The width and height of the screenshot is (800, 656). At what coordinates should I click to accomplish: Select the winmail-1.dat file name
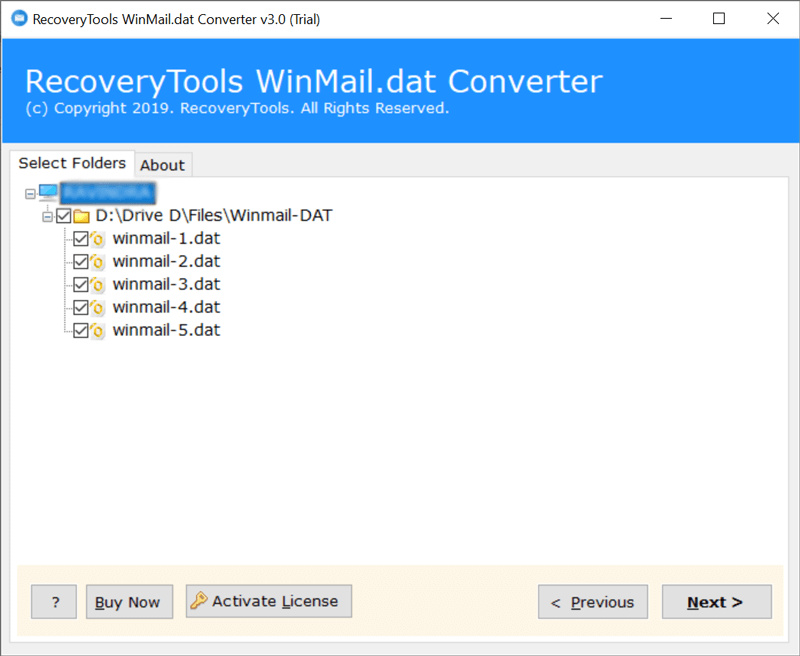tap(166, 239)
